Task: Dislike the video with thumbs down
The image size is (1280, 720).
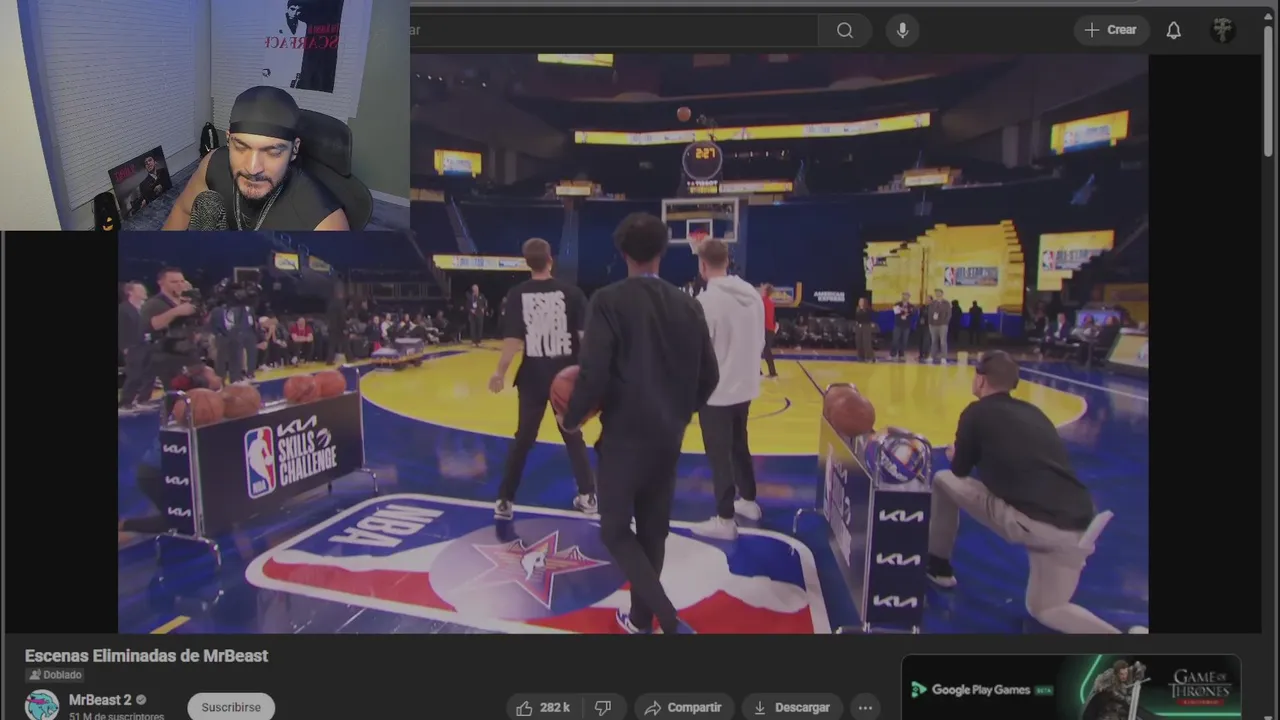Action: click(603, 707)
